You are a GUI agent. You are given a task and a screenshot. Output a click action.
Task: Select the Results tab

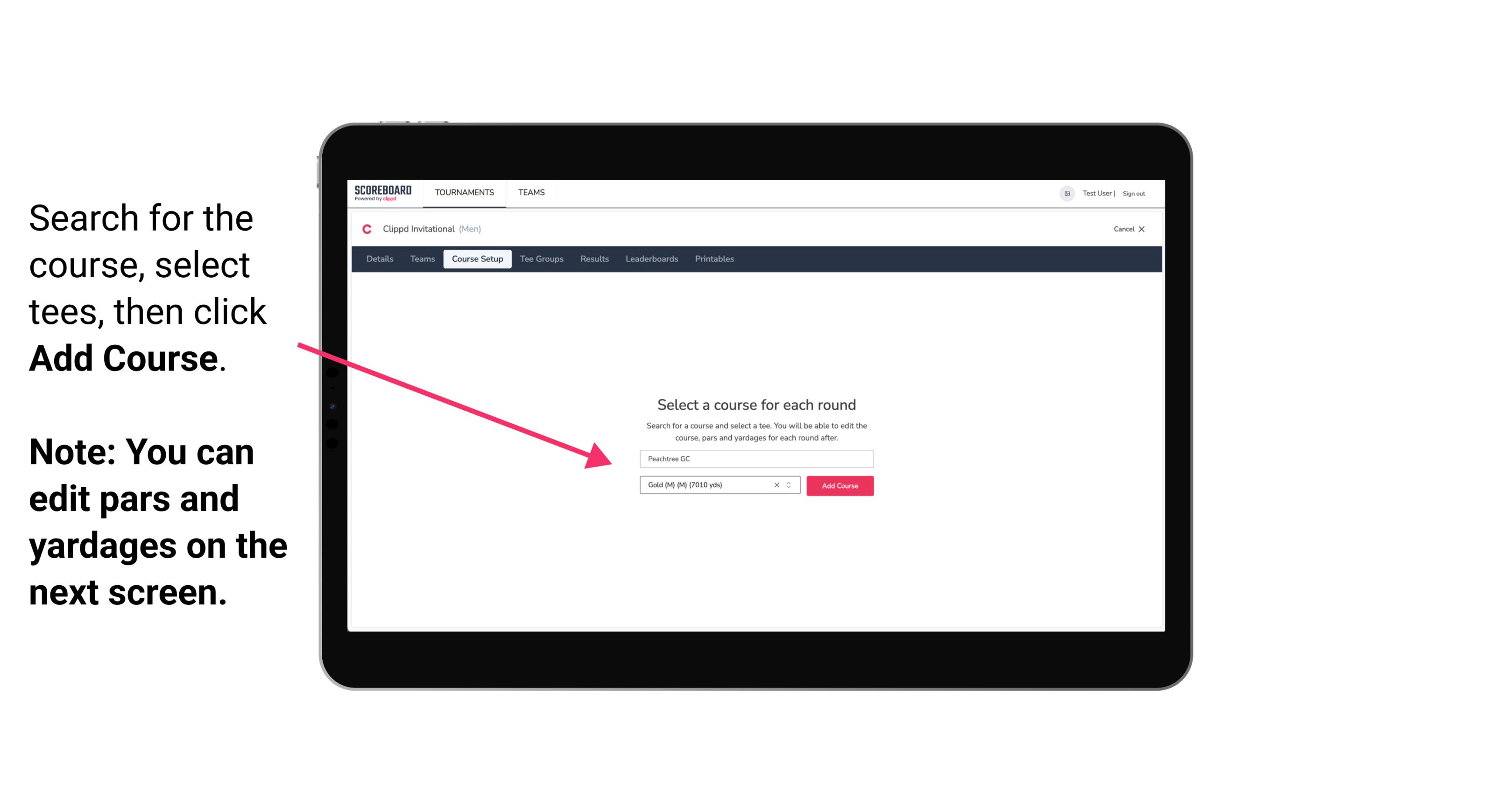point(593,259)
